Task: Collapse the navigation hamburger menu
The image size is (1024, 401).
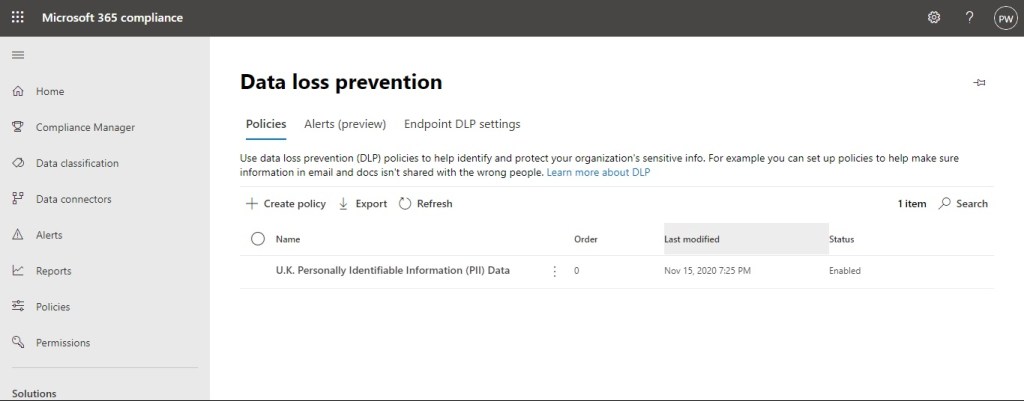Action: point(17,54)
